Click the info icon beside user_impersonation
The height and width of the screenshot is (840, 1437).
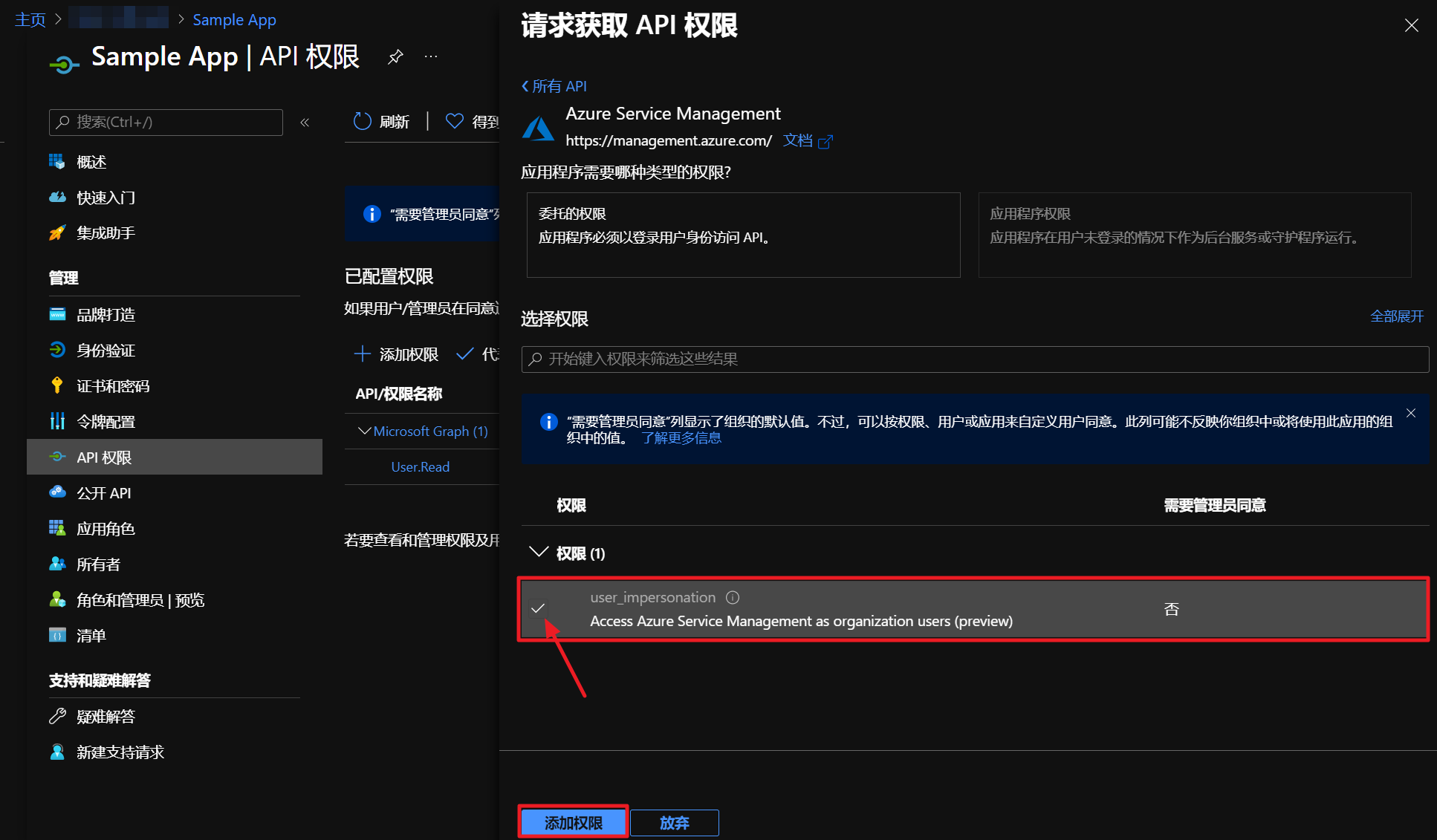(x=733, y=598)
